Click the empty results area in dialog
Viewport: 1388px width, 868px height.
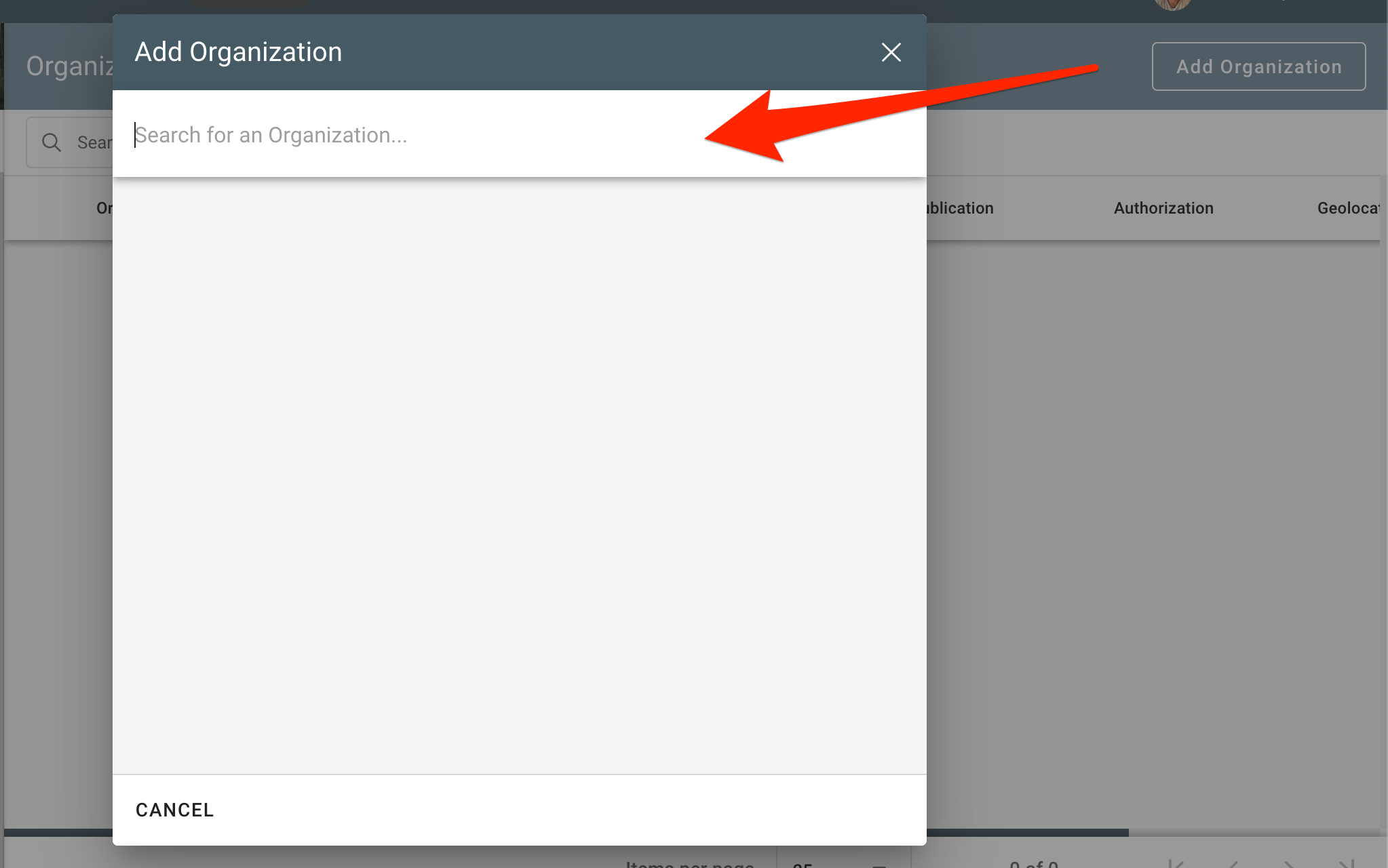coord(519,475)
